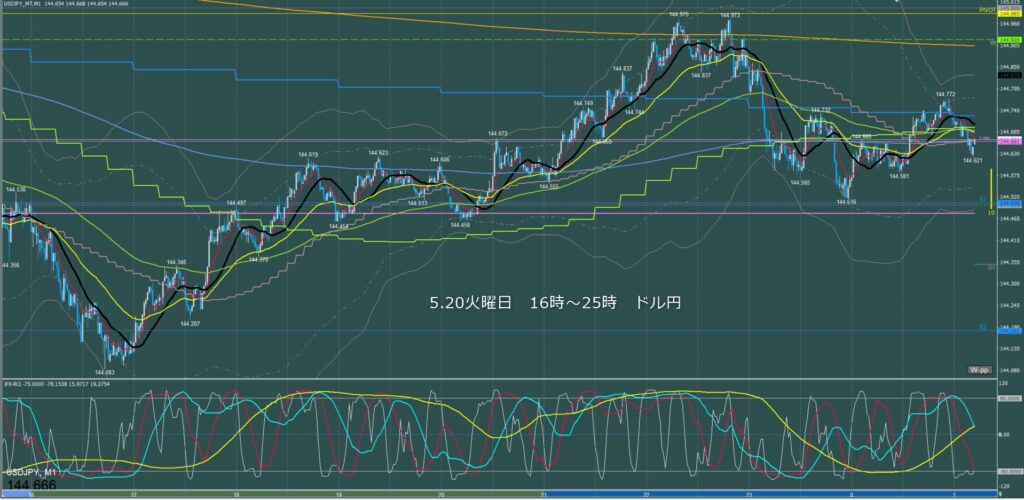This screenshot has height=500, width=1024.
Task: Click the high price label 144.973
Action: coord(730,15)
